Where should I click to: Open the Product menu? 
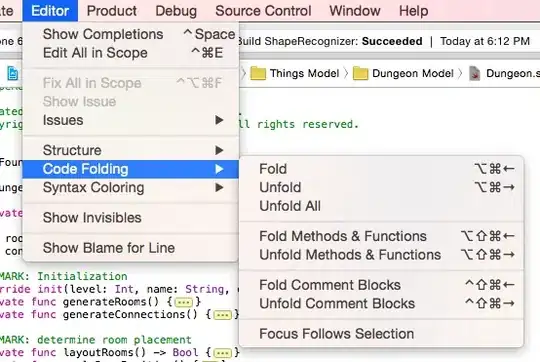tap(112, 11)
